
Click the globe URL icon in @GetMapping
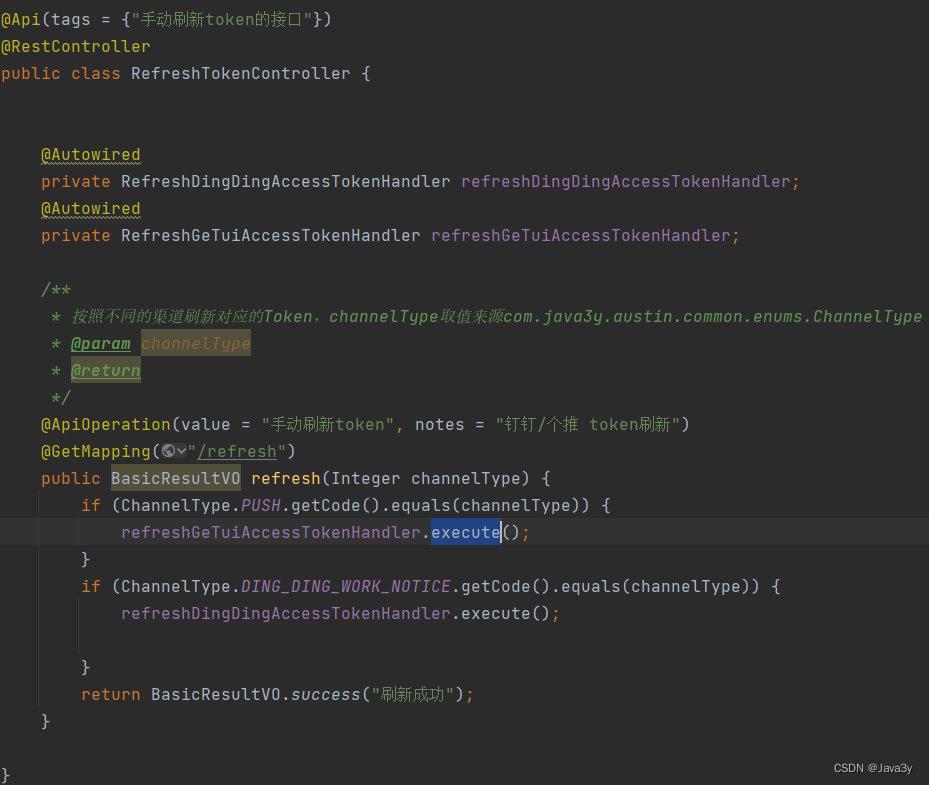169,451
